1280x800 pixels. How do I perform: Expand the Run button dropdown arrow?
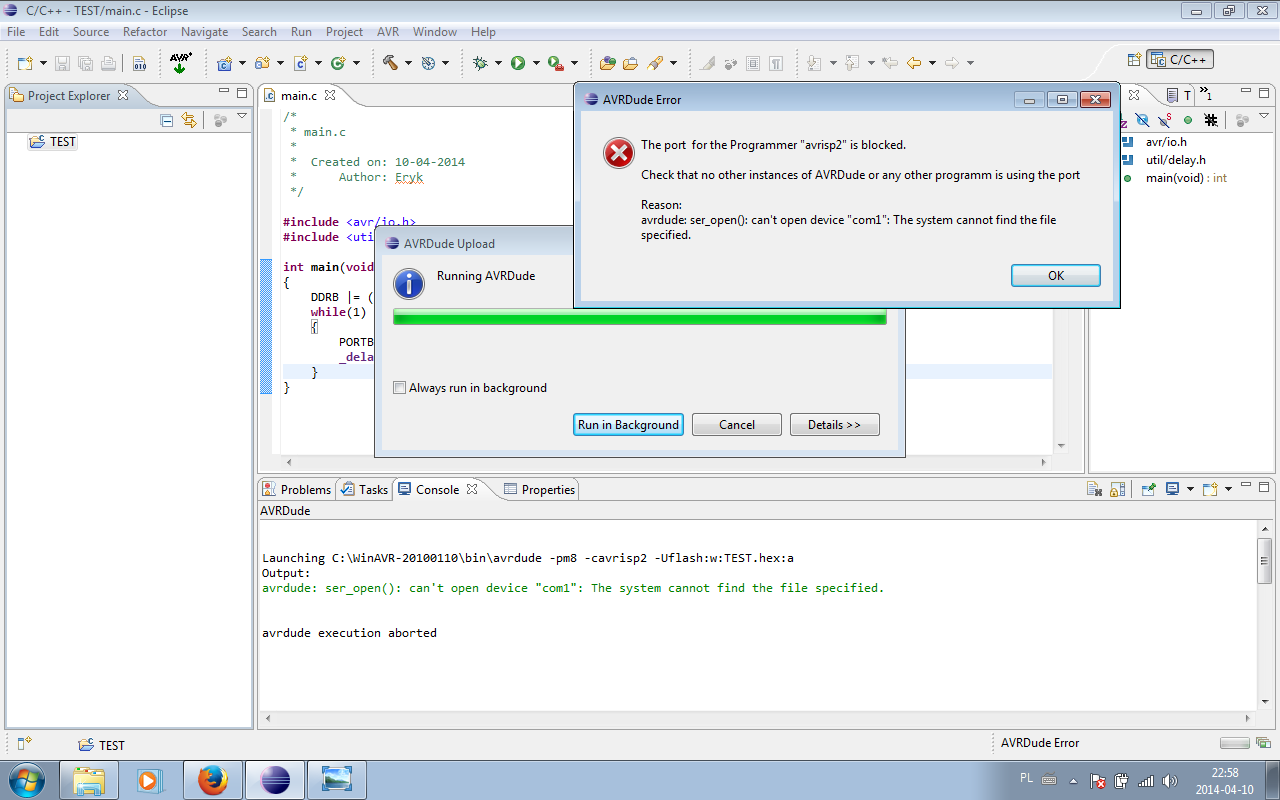(x=536, y=63)
